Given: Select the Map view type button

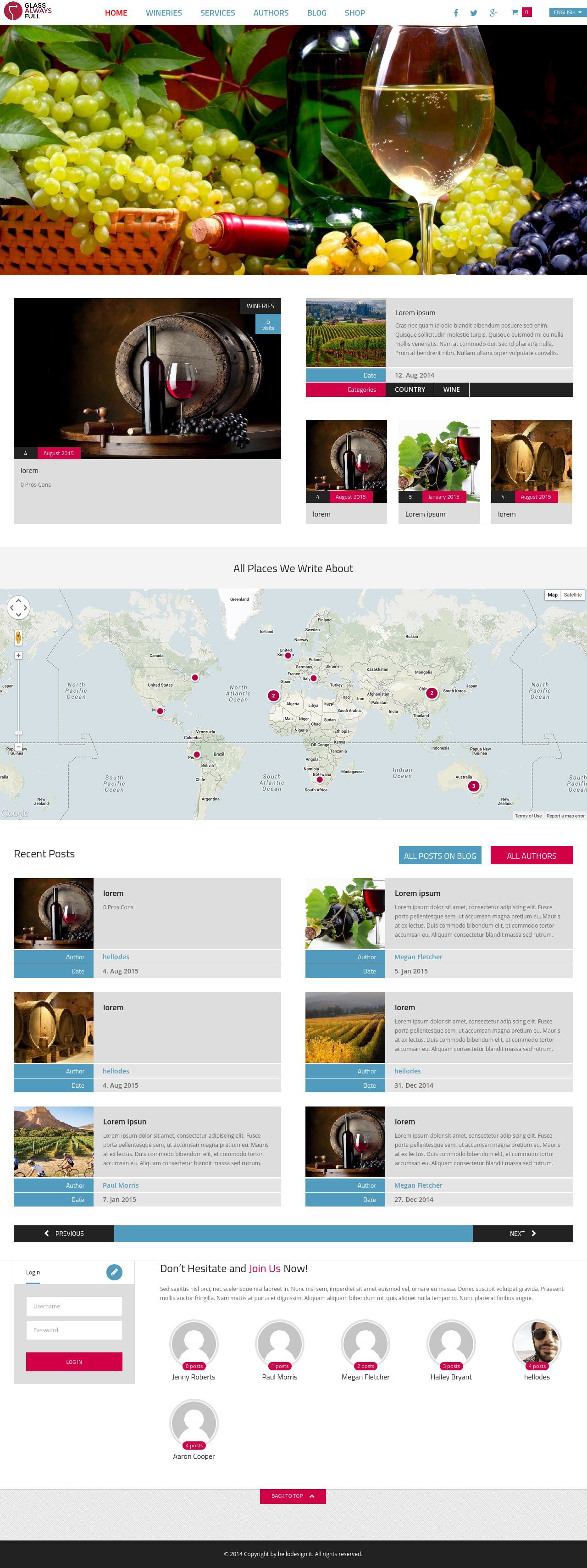Looking at the screenshot, I should [x=552, y=595].
